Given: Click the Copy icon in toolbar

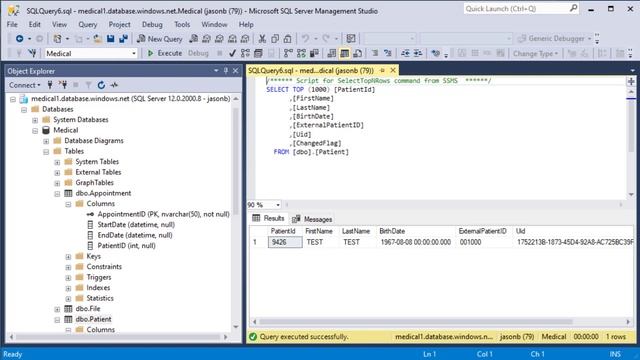Looking at the screenshot, I should coord(275,39).
